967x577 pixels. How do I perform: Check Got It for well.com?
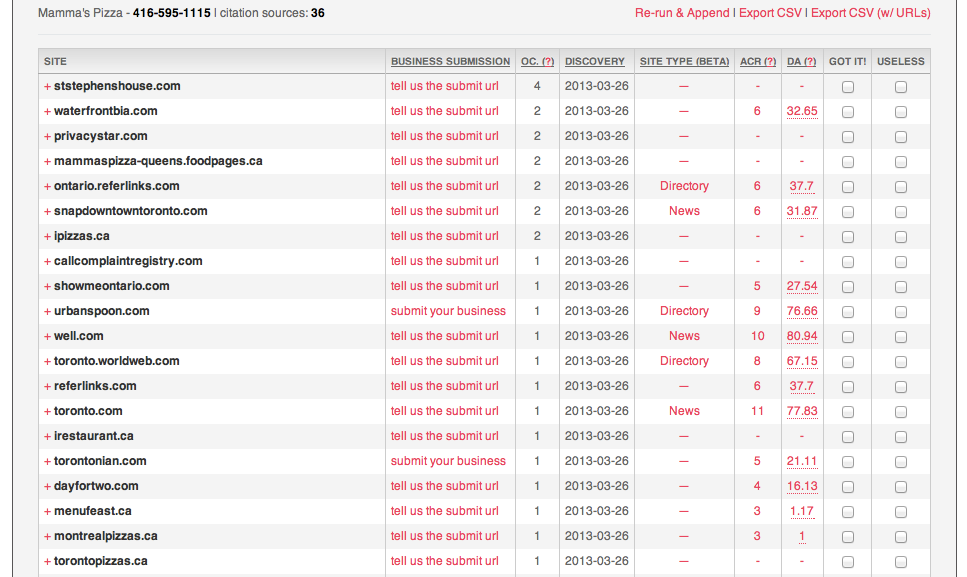848,337
